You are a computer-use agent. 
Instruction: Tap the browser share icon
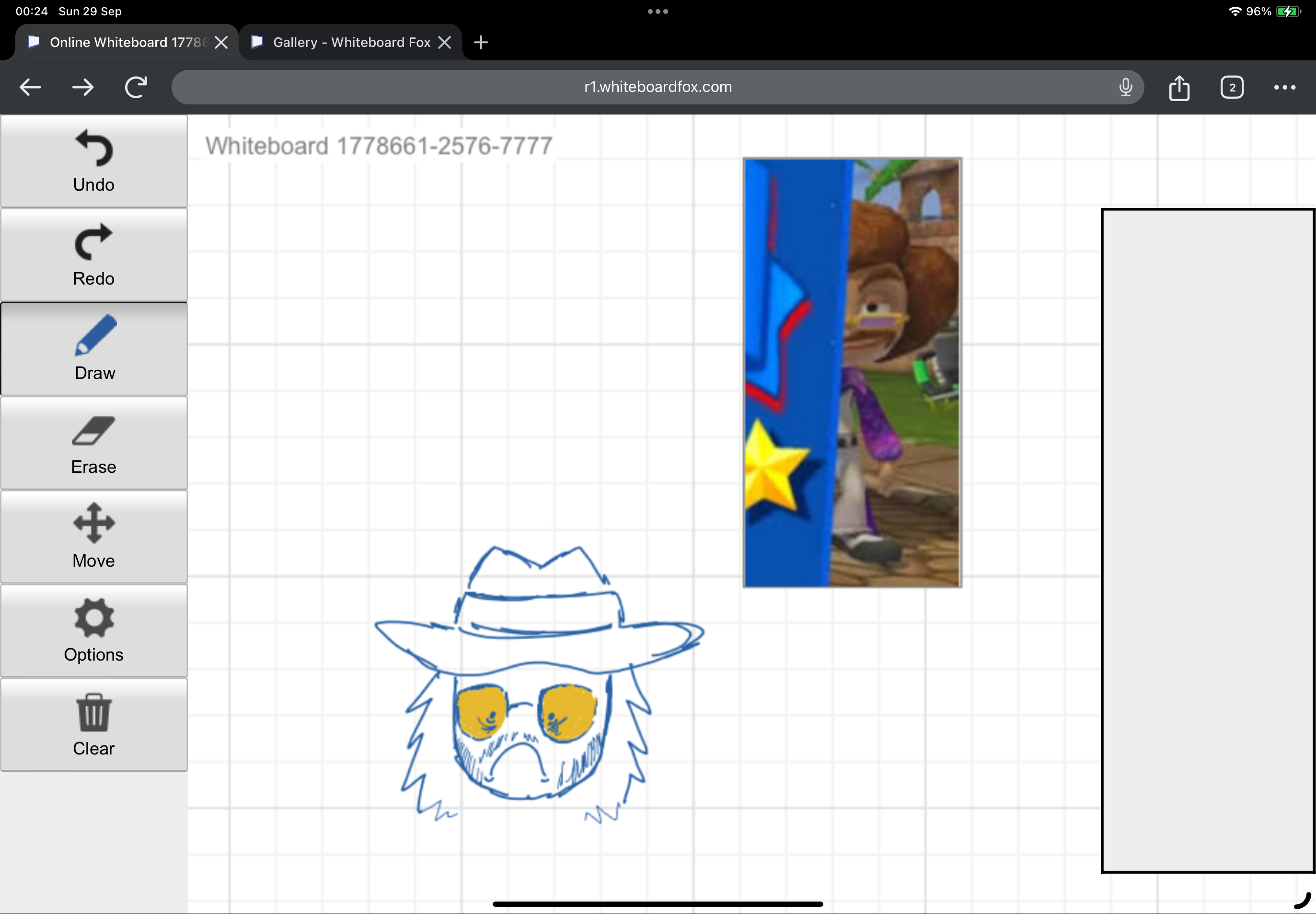[1179, 88]
